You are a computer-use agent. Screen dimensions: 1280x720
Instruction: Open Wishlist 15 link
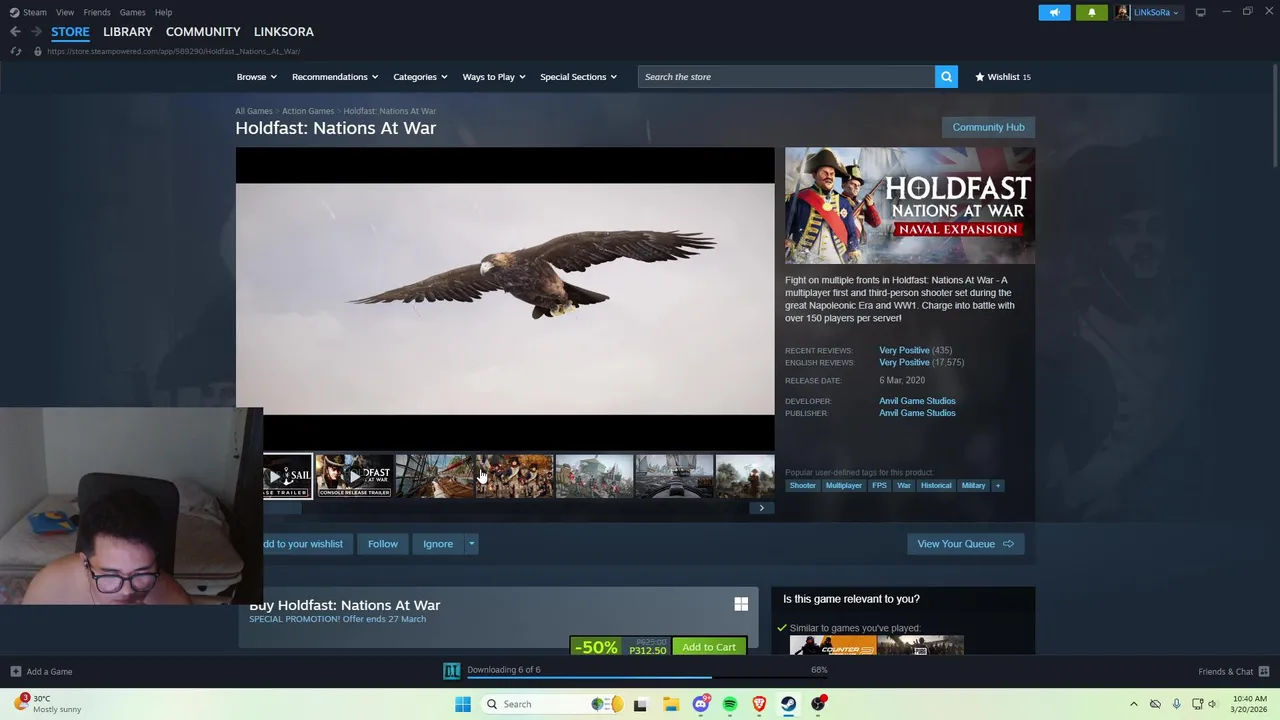point(1003,77)
